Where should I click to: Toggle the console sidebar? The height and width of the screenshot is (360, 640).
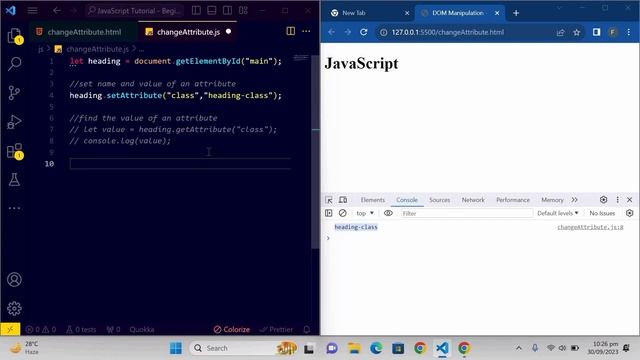pyautogui.click(x=329, y=213)
